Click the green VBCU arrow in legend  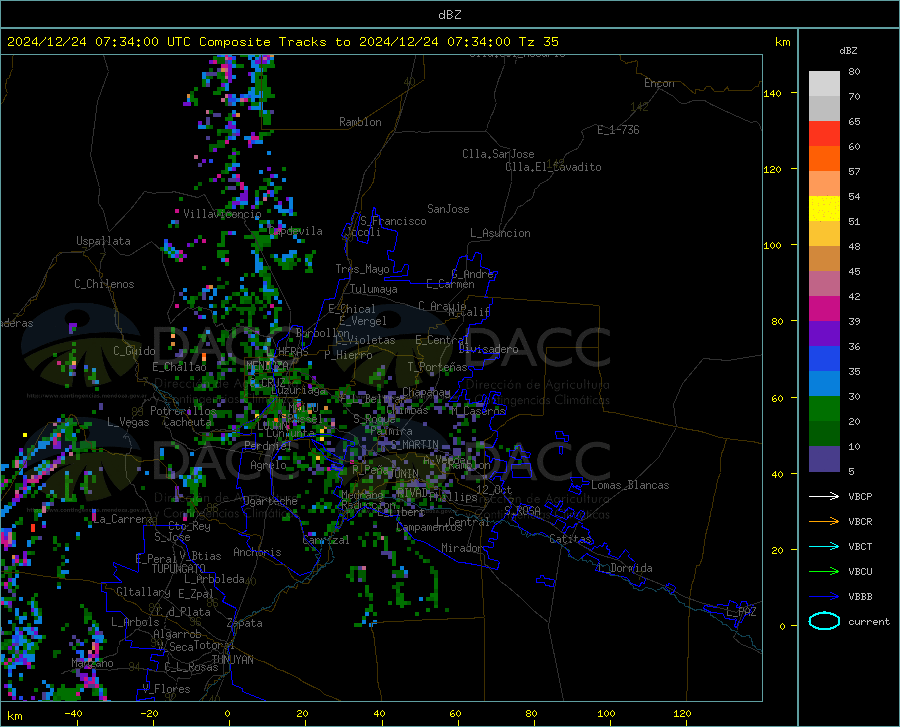point(824,572)
